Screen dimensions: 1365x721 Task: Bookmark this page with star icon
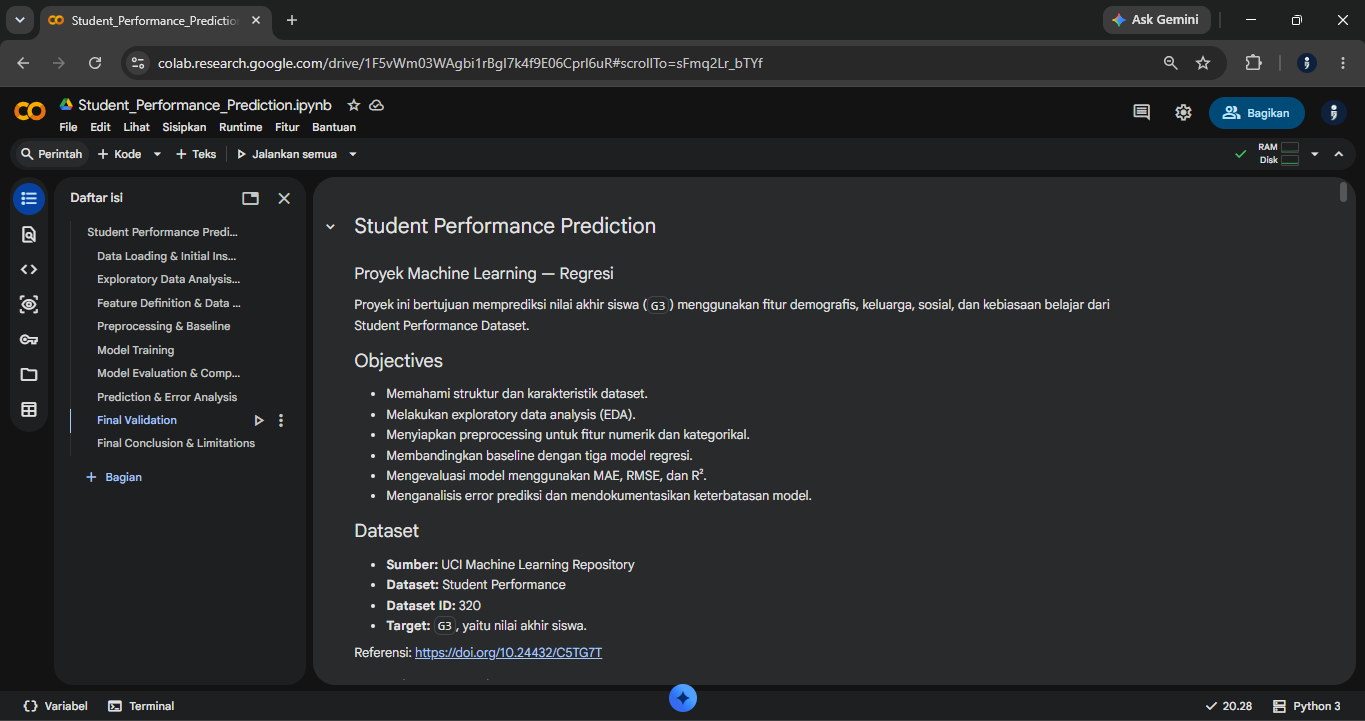[1203, 63]
